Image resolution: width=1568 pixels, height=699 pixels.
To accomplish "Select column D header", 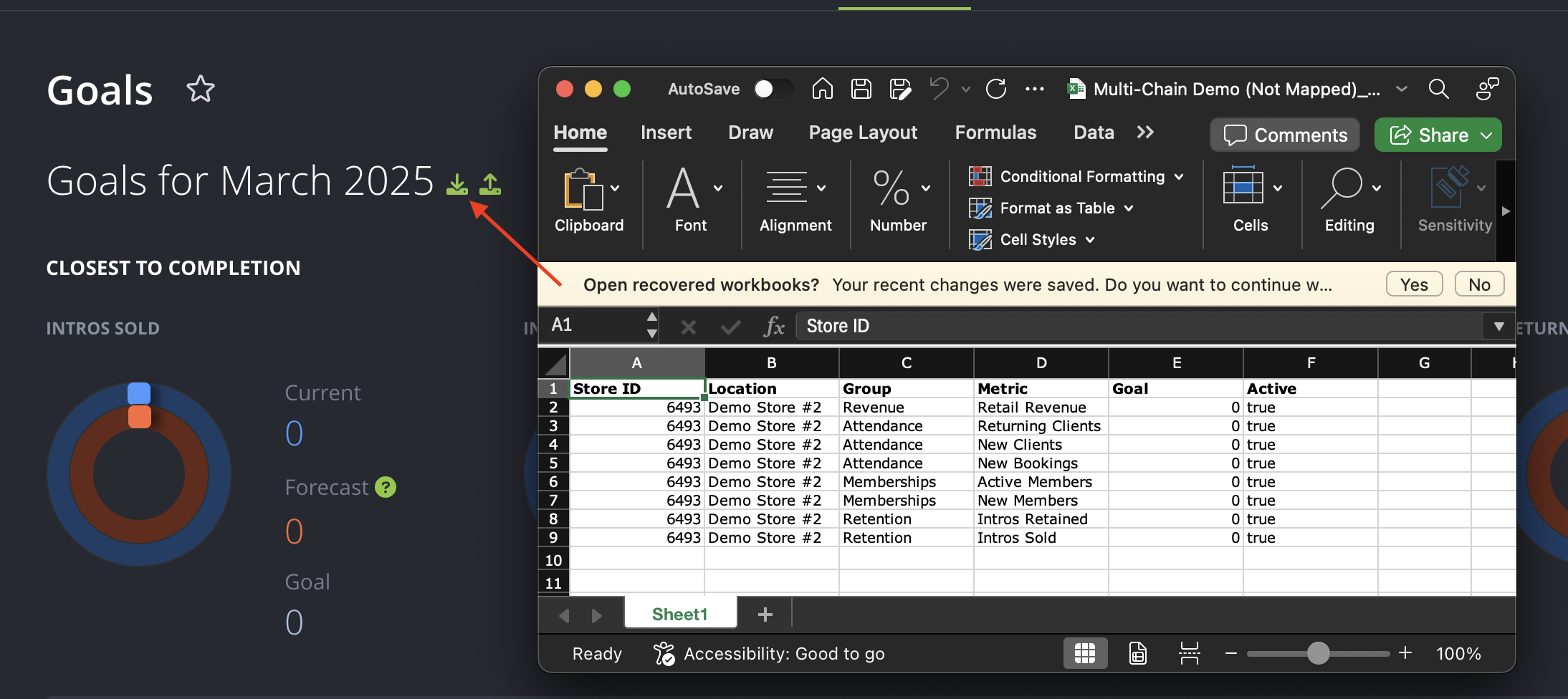I will [1041, 363].
